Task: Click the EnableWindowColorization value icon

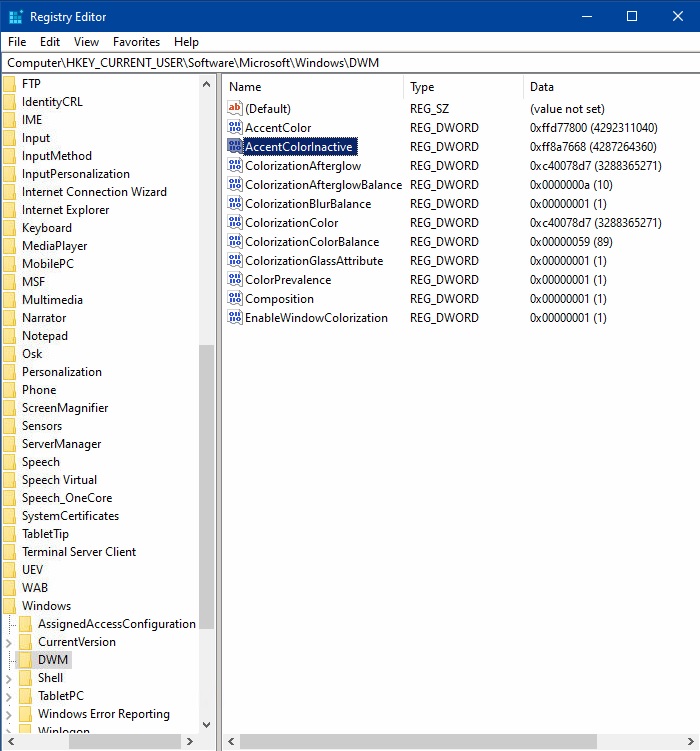Action: pyautogui.click(x=235, y=317)
